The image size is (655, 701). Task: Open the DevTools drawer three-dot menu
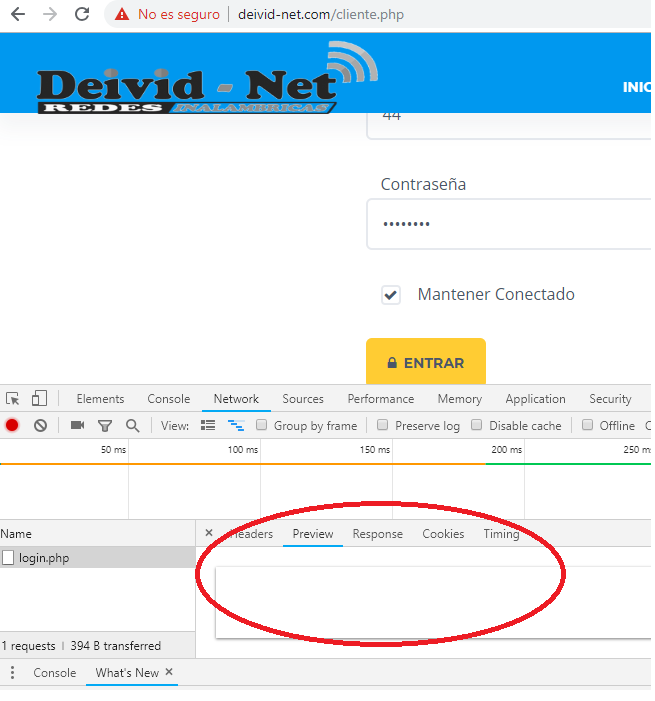coord(13,673)
